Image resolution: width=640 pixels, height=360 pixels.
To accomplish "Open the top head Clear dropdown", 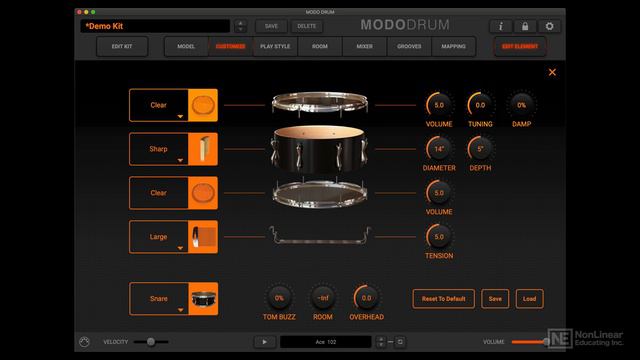I will (159, 105).
